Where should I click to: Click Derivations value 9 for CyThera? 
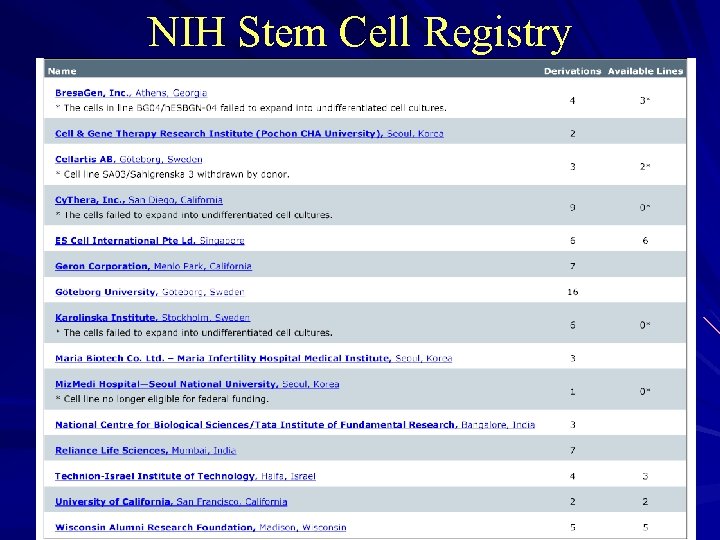573,208
